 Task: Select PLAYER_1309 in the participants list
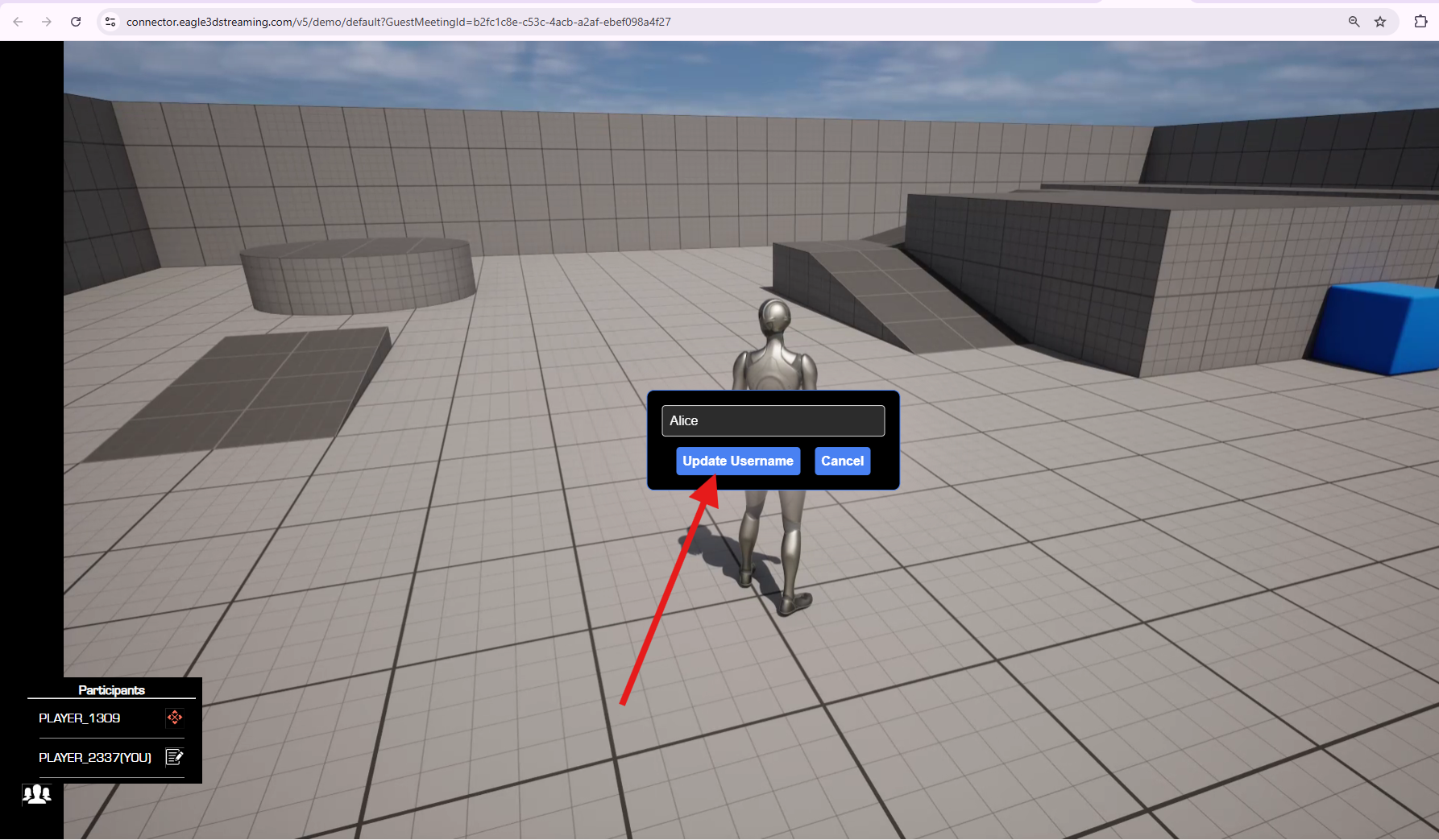[80, 718]
